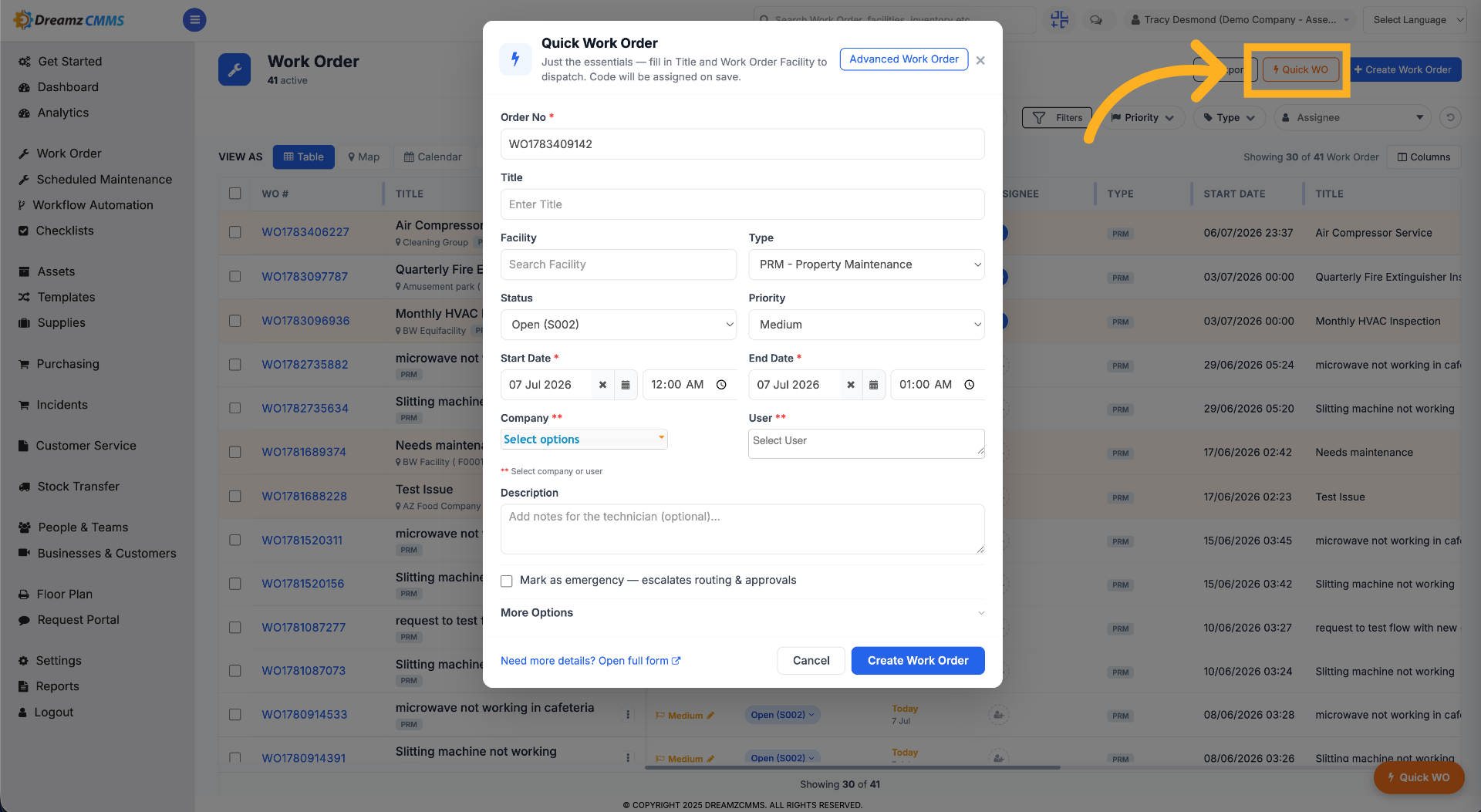
Task: Open Floor Plan in sidebar
Action: point(65,595)
